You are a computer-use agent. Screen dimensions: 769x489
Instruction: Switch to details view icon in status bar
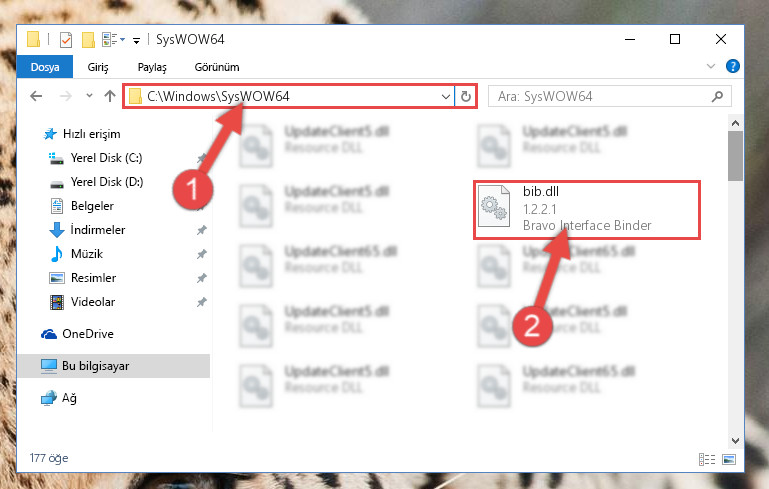click(x=707, y=460)
